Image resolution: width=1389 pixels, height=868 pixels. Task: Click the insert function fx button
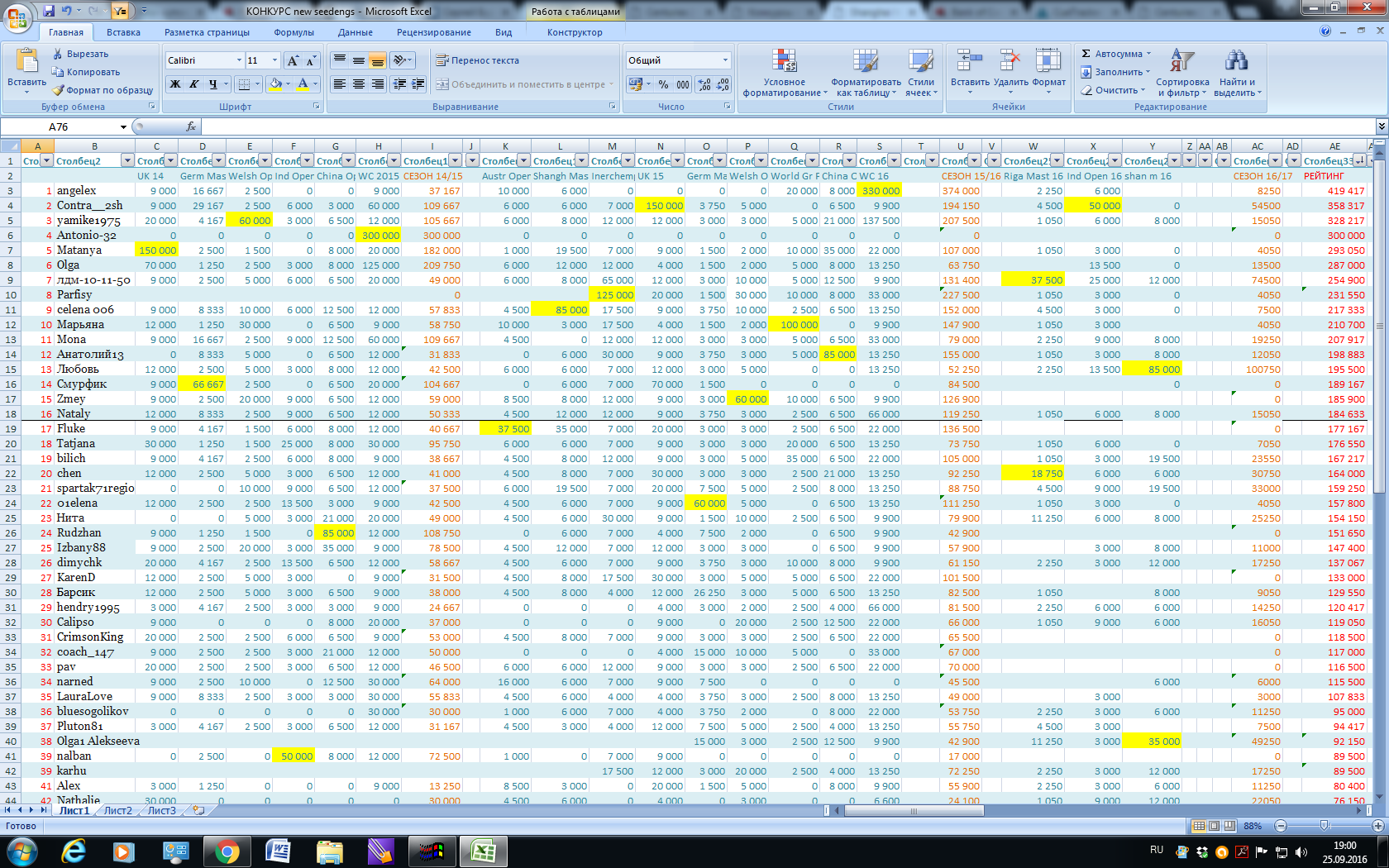tap(191, 126)
